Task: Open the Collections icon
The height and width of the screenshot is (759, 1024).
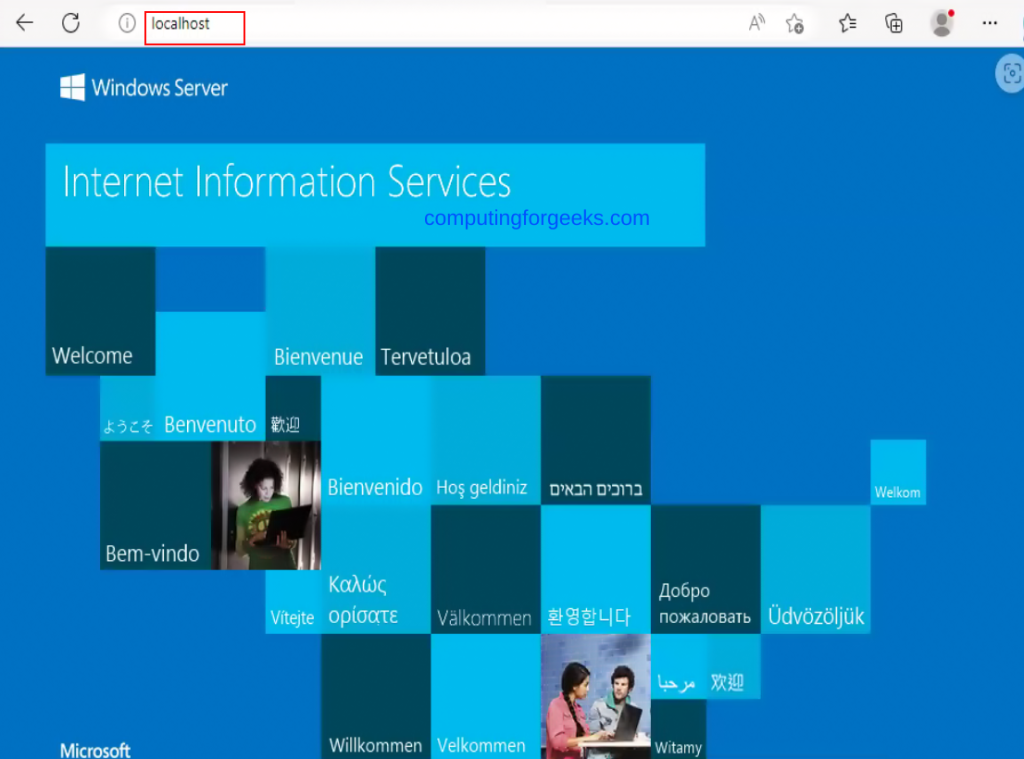Action: [893, 22]
